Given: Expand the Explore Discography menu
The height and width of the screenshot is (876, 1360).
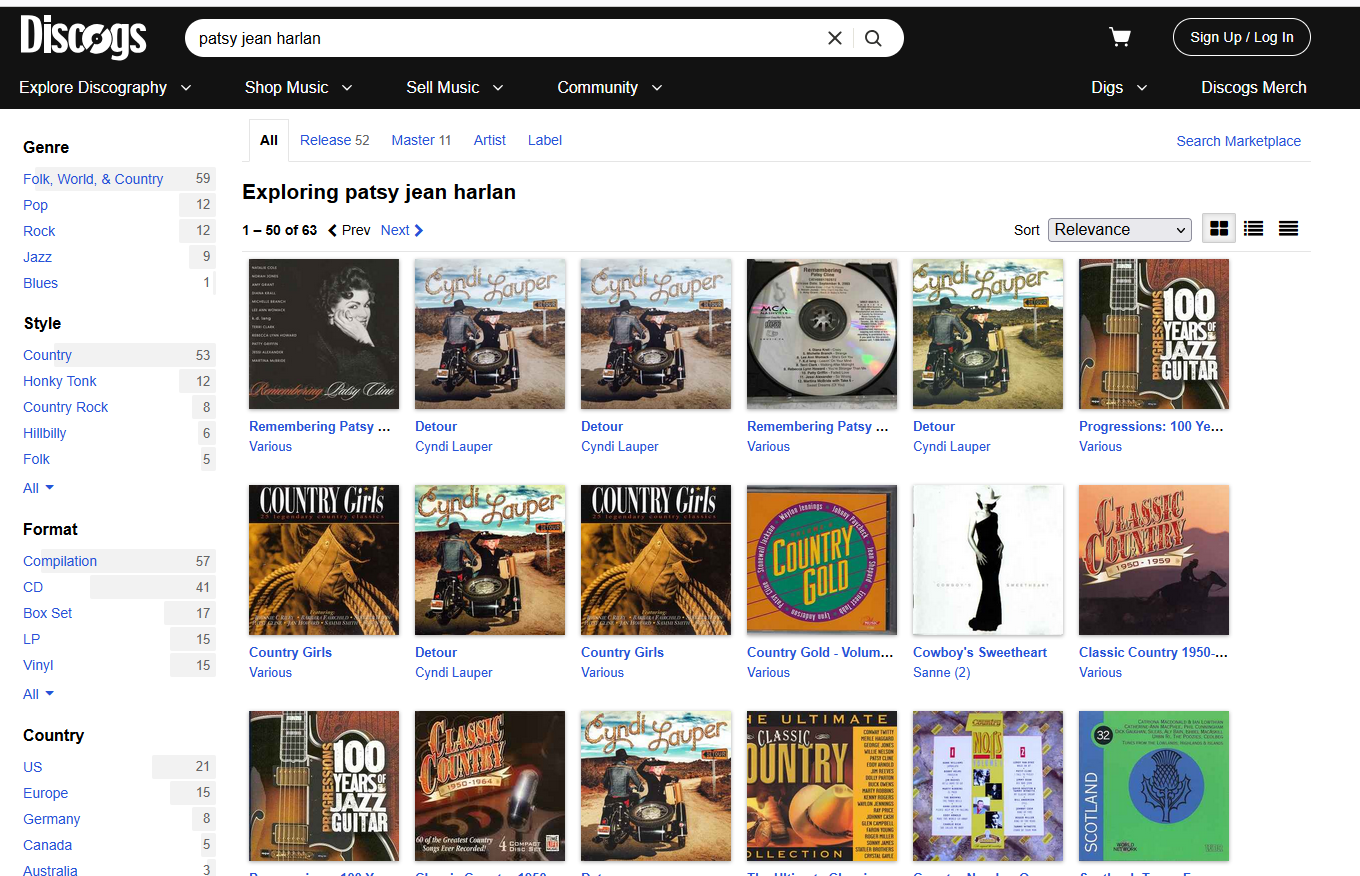Looking at the screenshot, I should click(x=105, y=87).
